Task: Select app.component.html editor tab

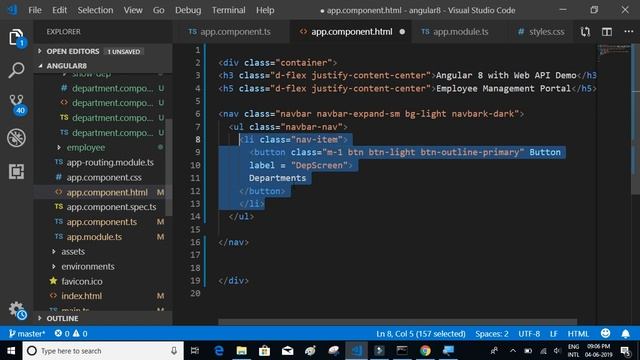Action: [x=351, y=32]
